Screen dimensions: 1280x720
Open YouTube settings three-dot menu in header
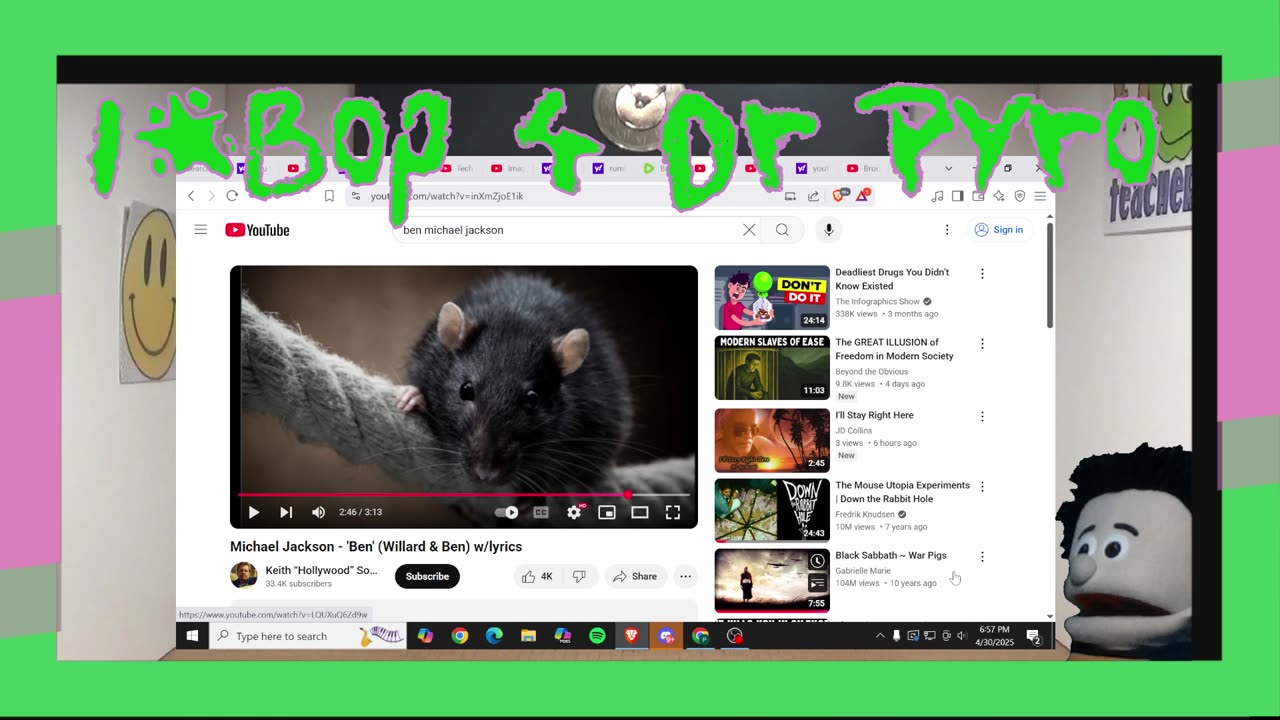click(x=947, y=230)
